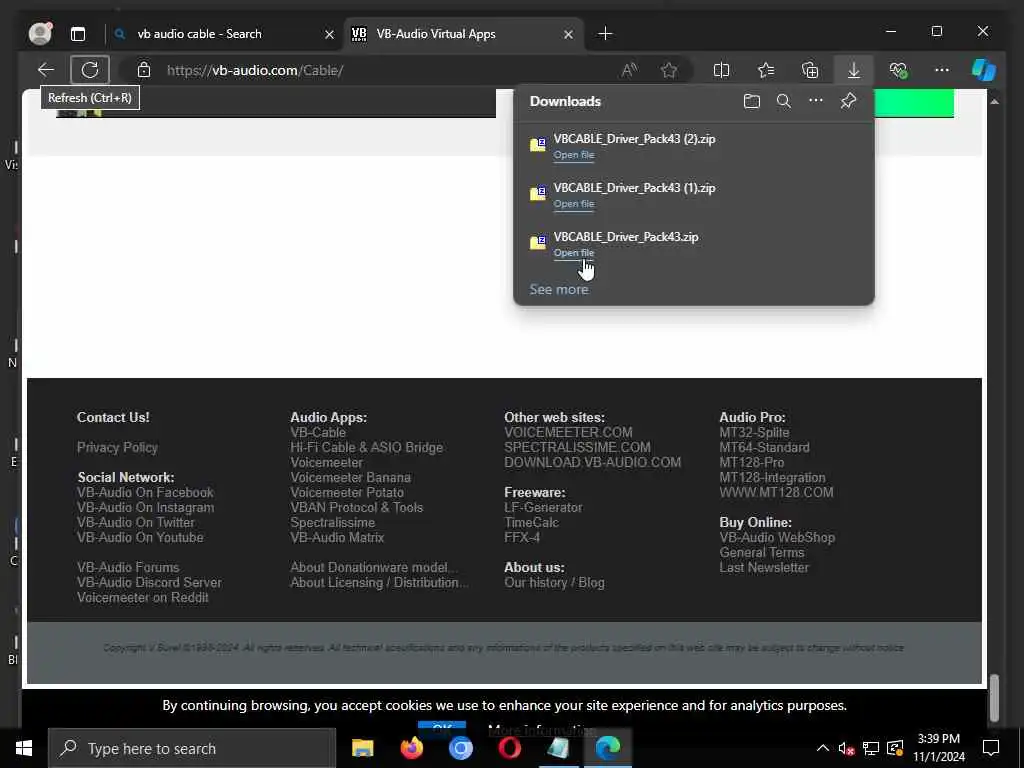
Task: Click the Split screen icon
Action: pos(721,70)
